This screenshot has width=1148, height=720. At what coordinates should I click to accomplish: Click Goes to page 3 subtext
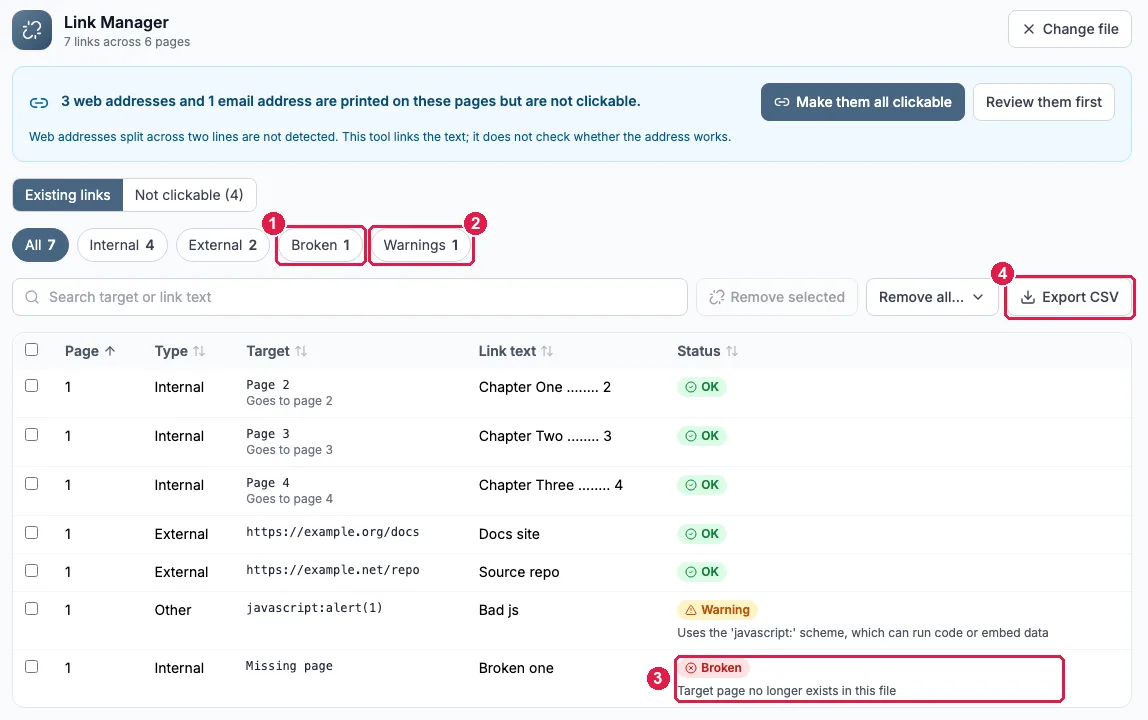[x=289, y=450]
